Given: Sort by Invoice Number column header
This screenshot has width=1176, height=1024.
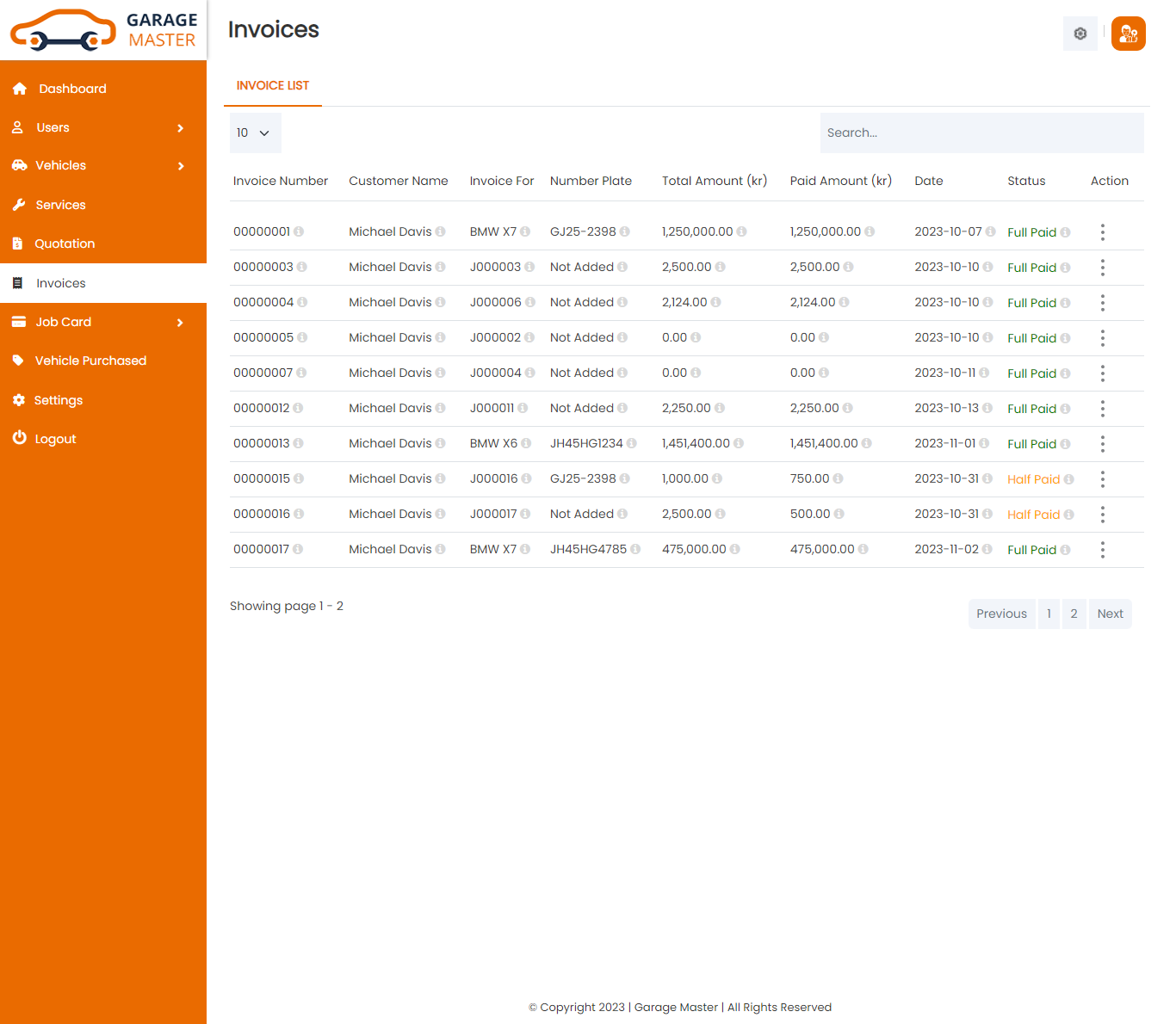Looking at the screenshot, I should point(281,181).
